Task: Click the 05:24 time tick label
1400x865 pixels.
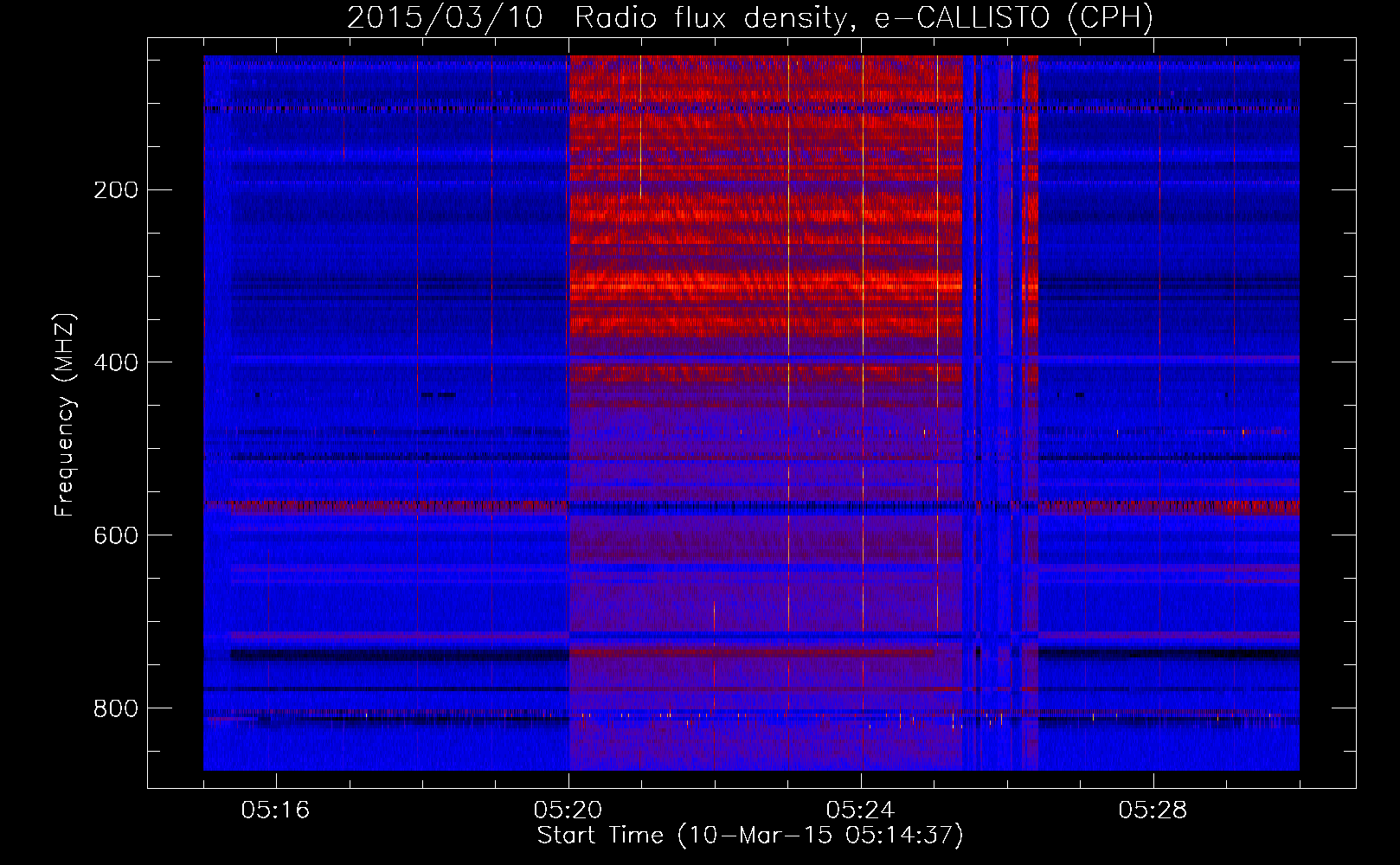Action: (x=860, y=811)
